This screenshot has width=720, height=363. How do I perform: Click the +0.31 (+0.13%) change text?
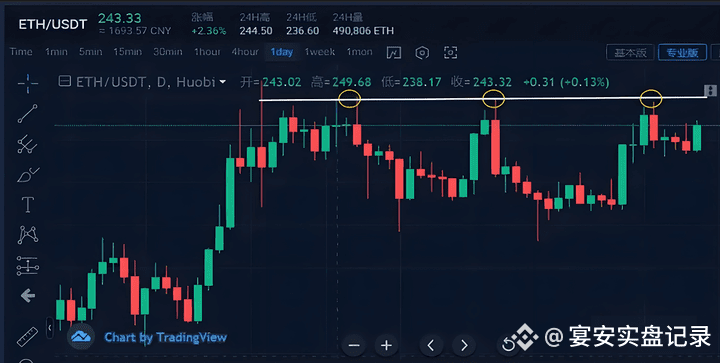click(566, 82)
